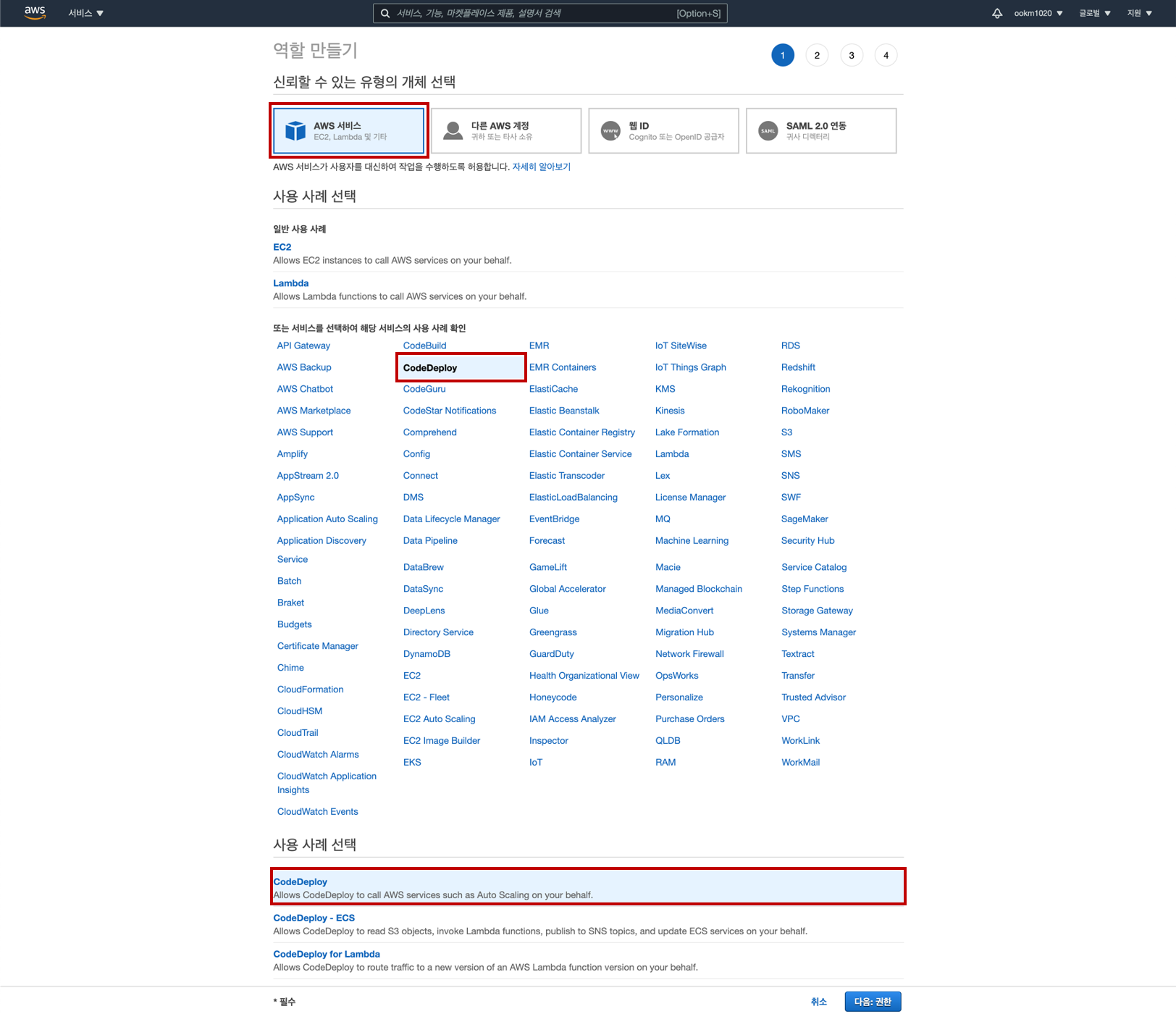The height and width of the screenshot is (1014, 1176).
Task: Open the notifications bell icon
Action: (997, 13)
